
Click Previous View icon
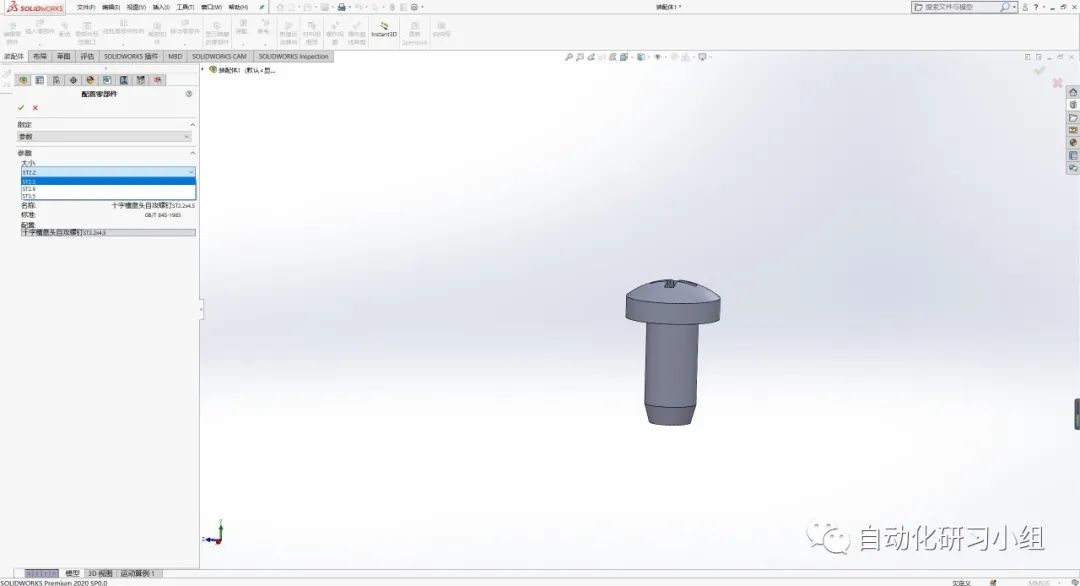(x=591, y=57)
